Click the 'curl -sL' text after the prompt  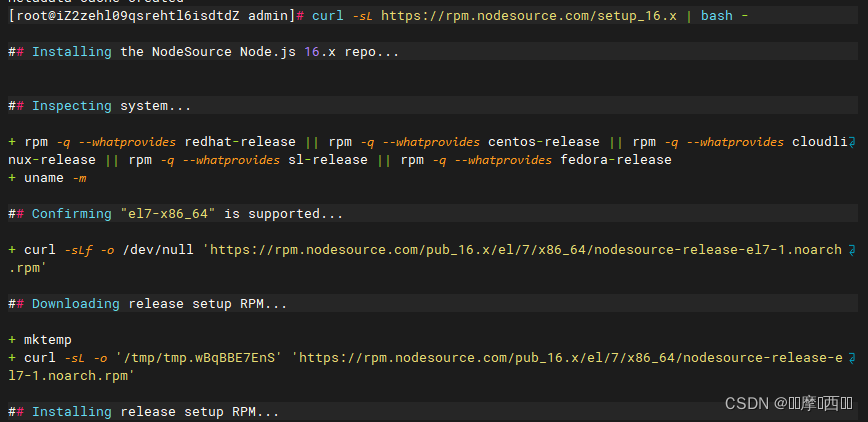(342, 16)
